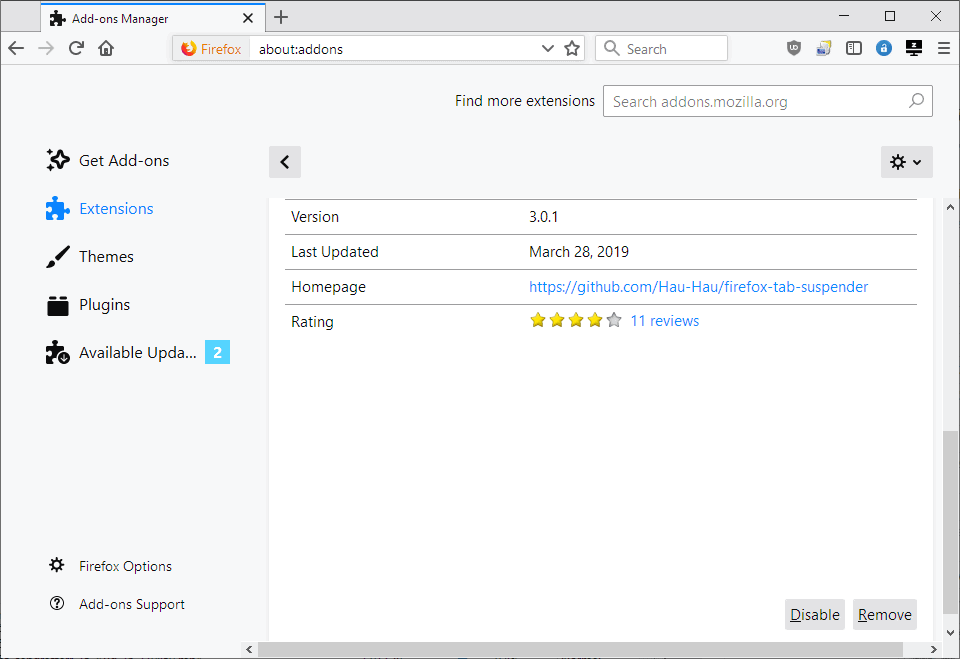Image resolution: width=960 pixels, height=659 pixels.
Task: Click the updates count badge showing 2
Action: coord(217,352)
